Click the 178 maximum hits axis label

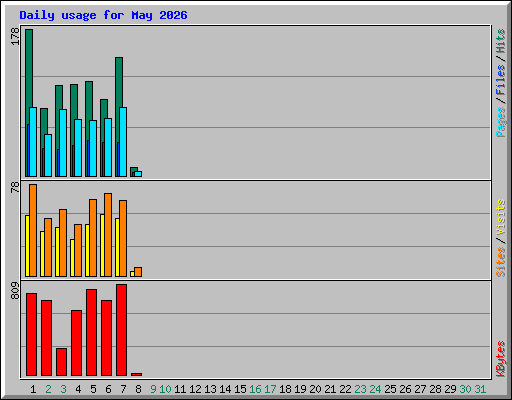pyautogui.click(x=15, y=37)
